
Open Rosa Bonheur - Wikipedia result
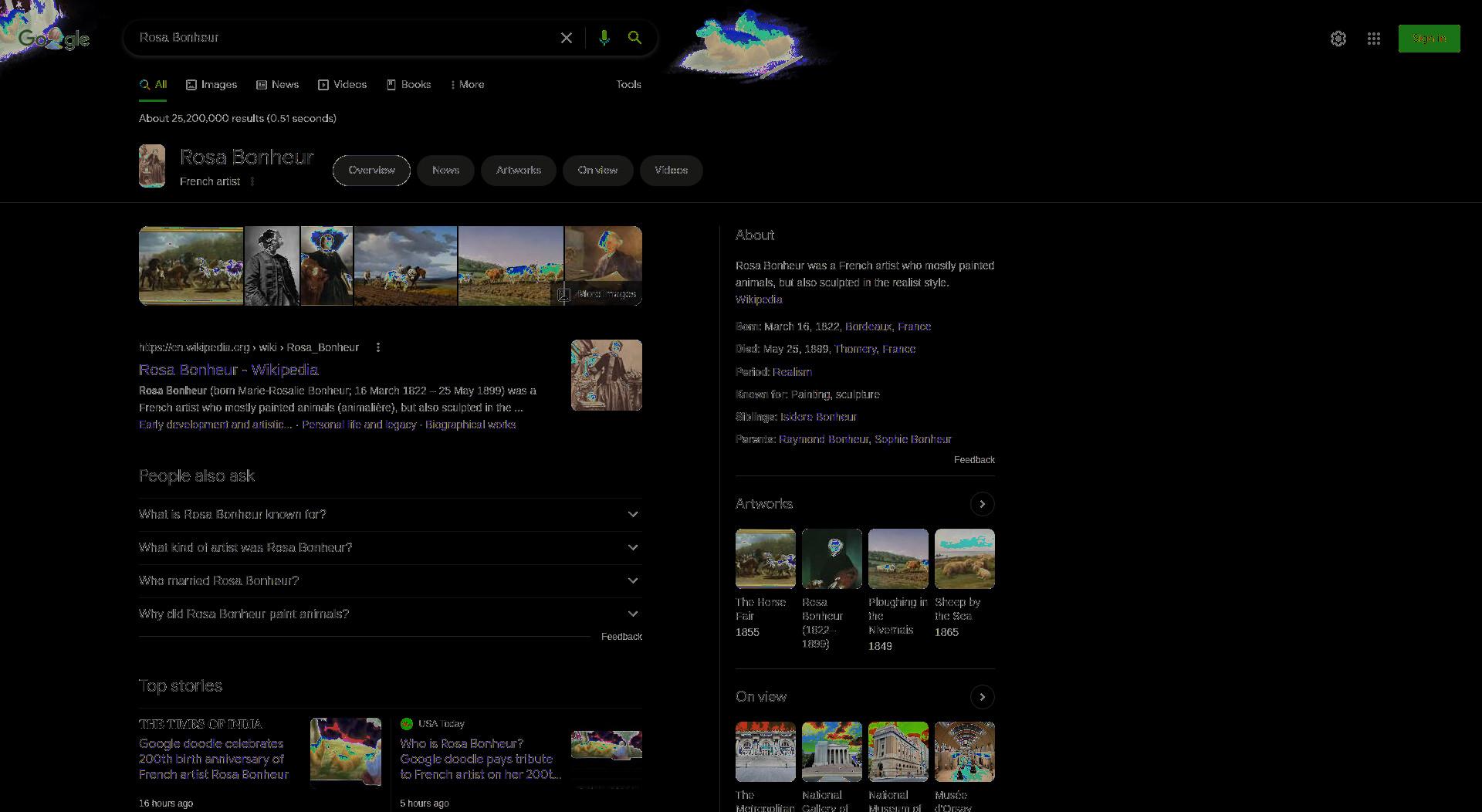coord(228,370)
